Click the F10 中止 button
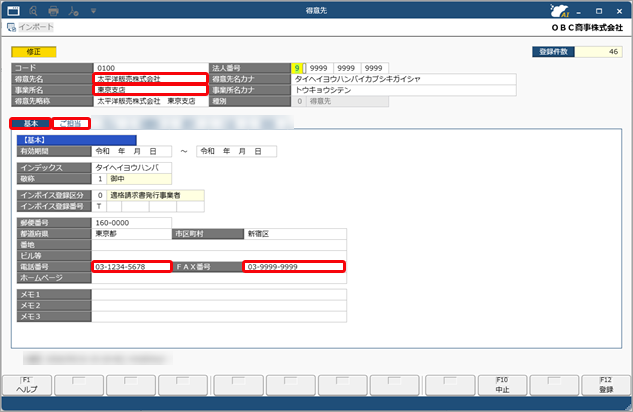The height and width of the screenshot is (412, 633). 502,385
